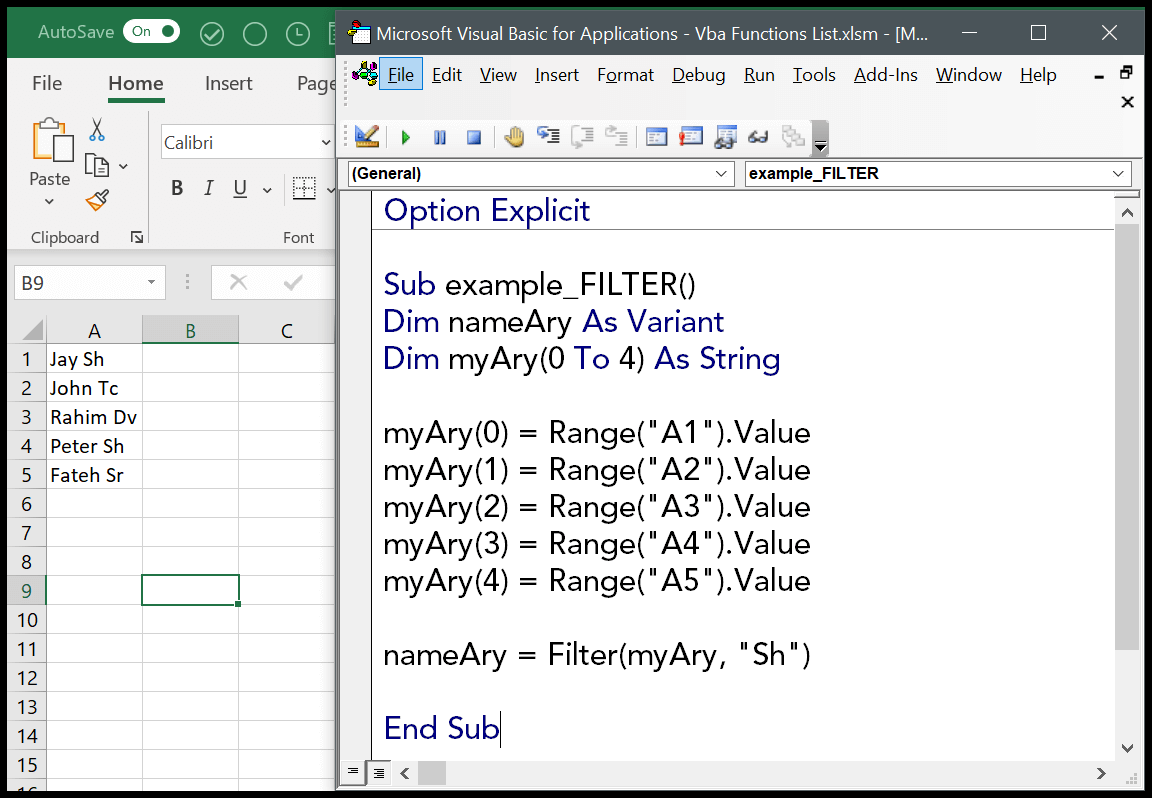Switch to Excel's Insert ribbon tab
The width and height of the screenshot is (1152, 798).
point(228,83)
